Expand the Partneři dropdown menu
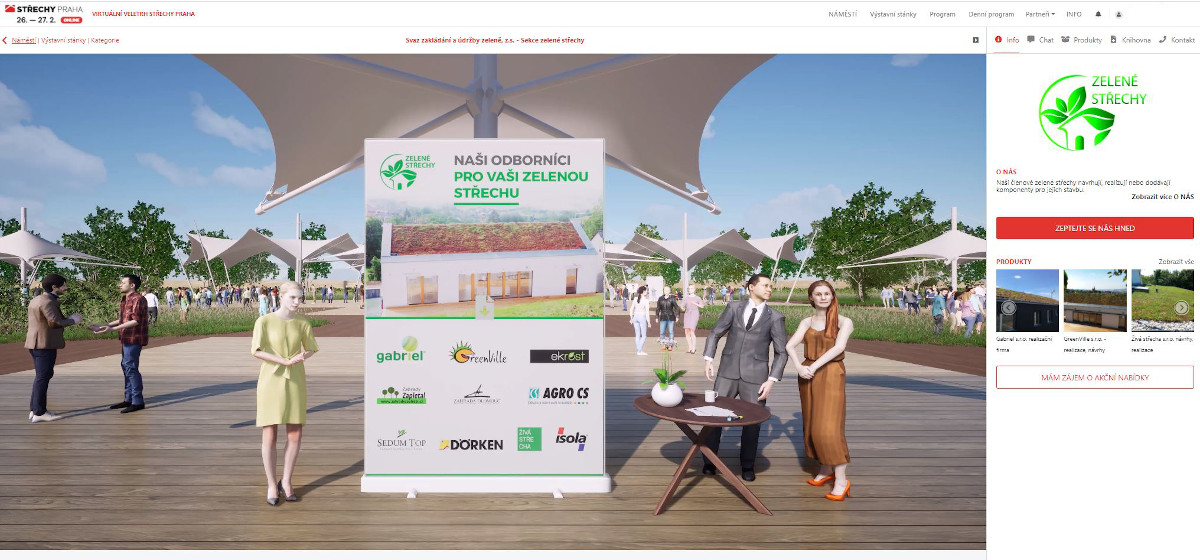 [x=1040, y=14]
